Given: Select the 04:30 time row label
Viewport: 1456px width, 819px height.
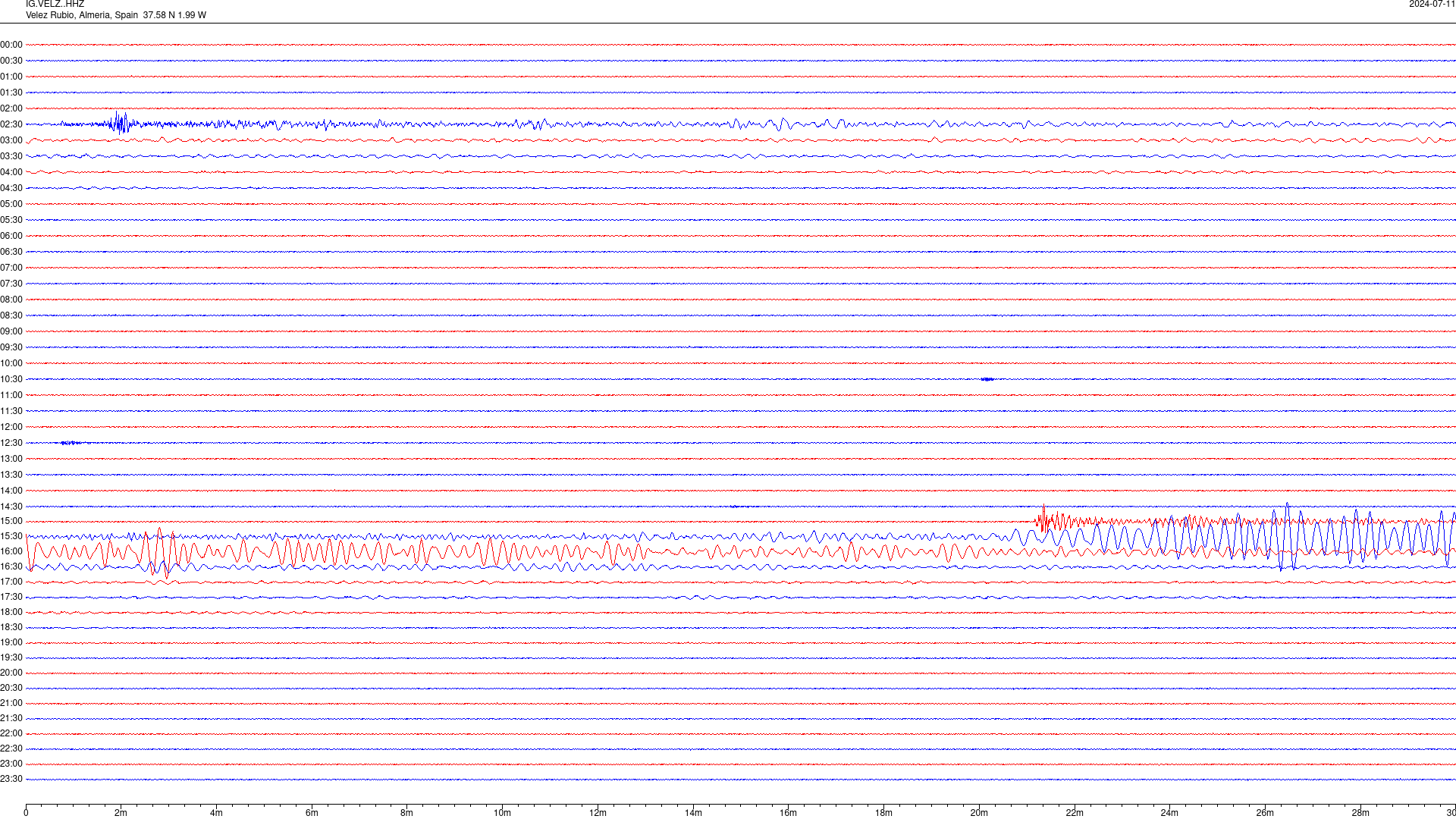Looking at the screenshot, I should point(11,188).
